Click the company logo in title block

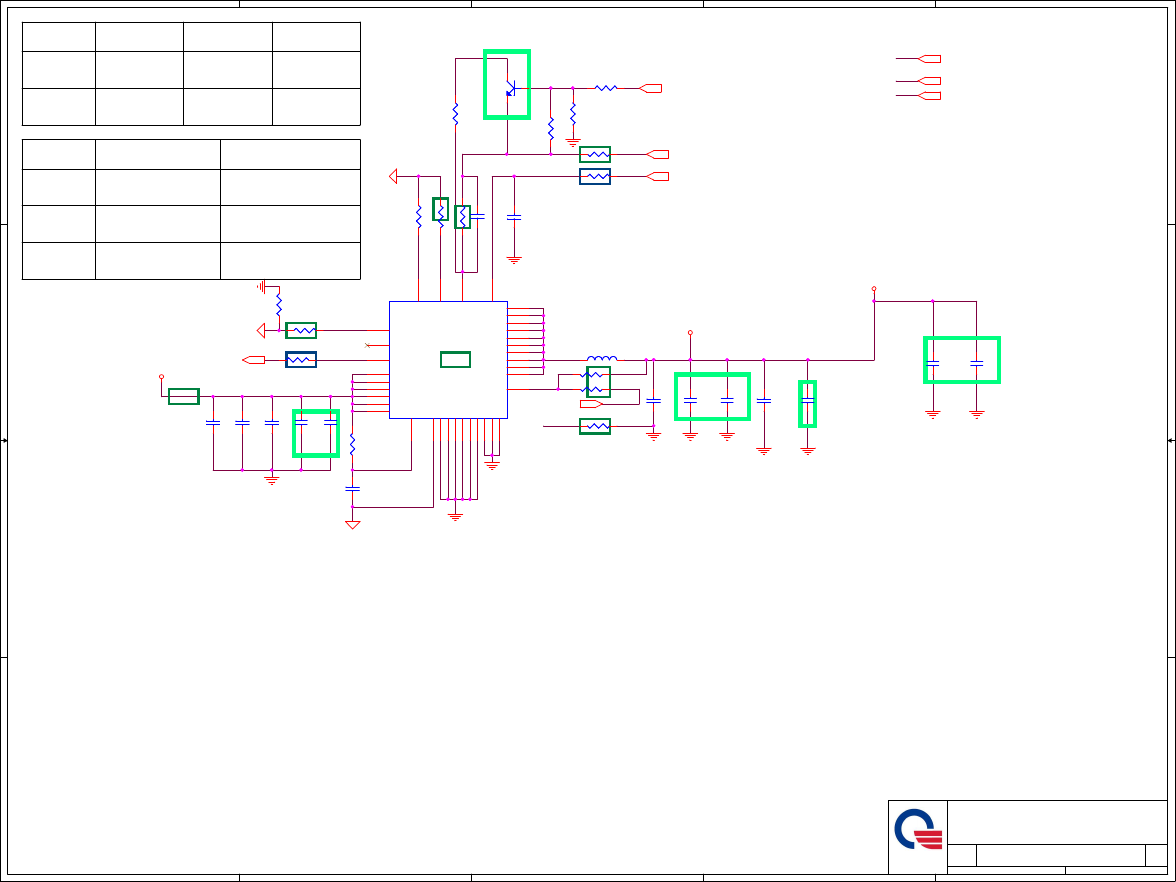tap(918, 829)
